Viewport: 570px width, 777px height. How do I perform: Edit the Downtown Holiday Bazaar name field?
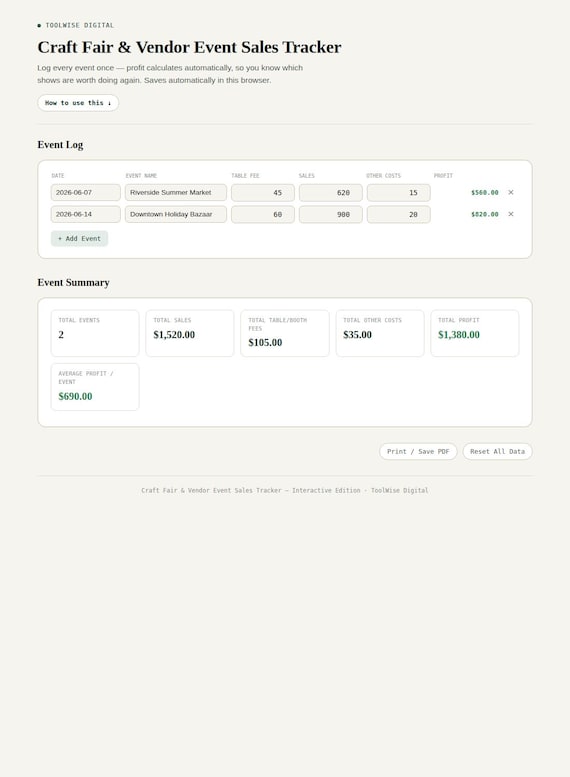point(175,214)
